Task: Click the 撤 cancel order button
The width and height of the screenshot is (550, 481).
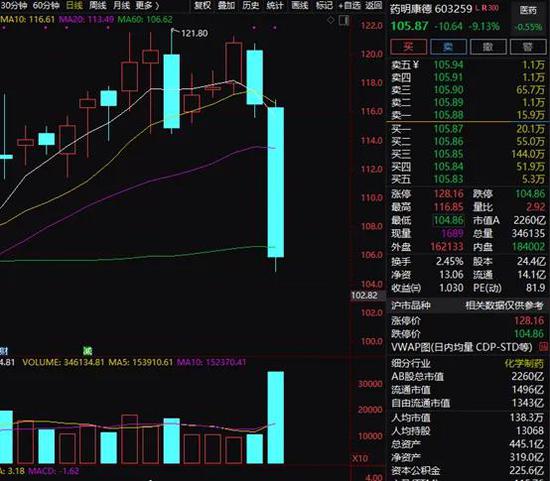Action: tap(488, 47)
